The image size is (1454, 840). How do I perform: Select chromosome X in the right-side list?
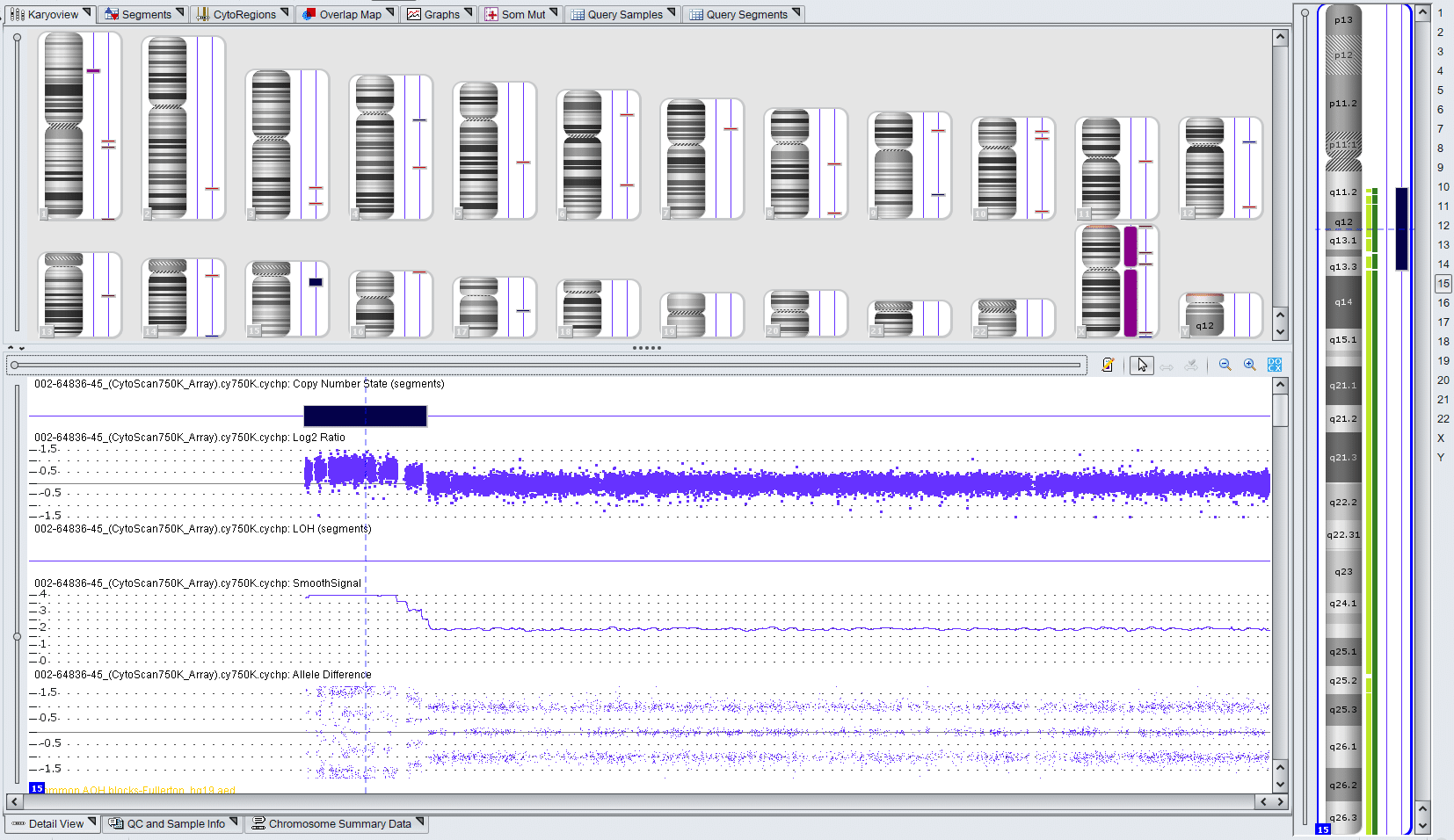(x=1440, y=438)
